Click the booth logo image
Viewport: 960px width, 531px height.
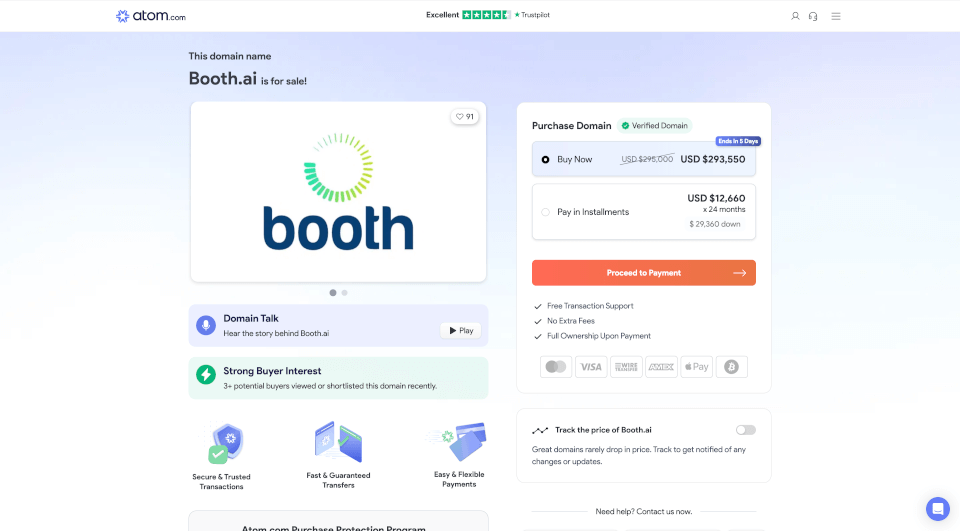[x=339, y=192]
